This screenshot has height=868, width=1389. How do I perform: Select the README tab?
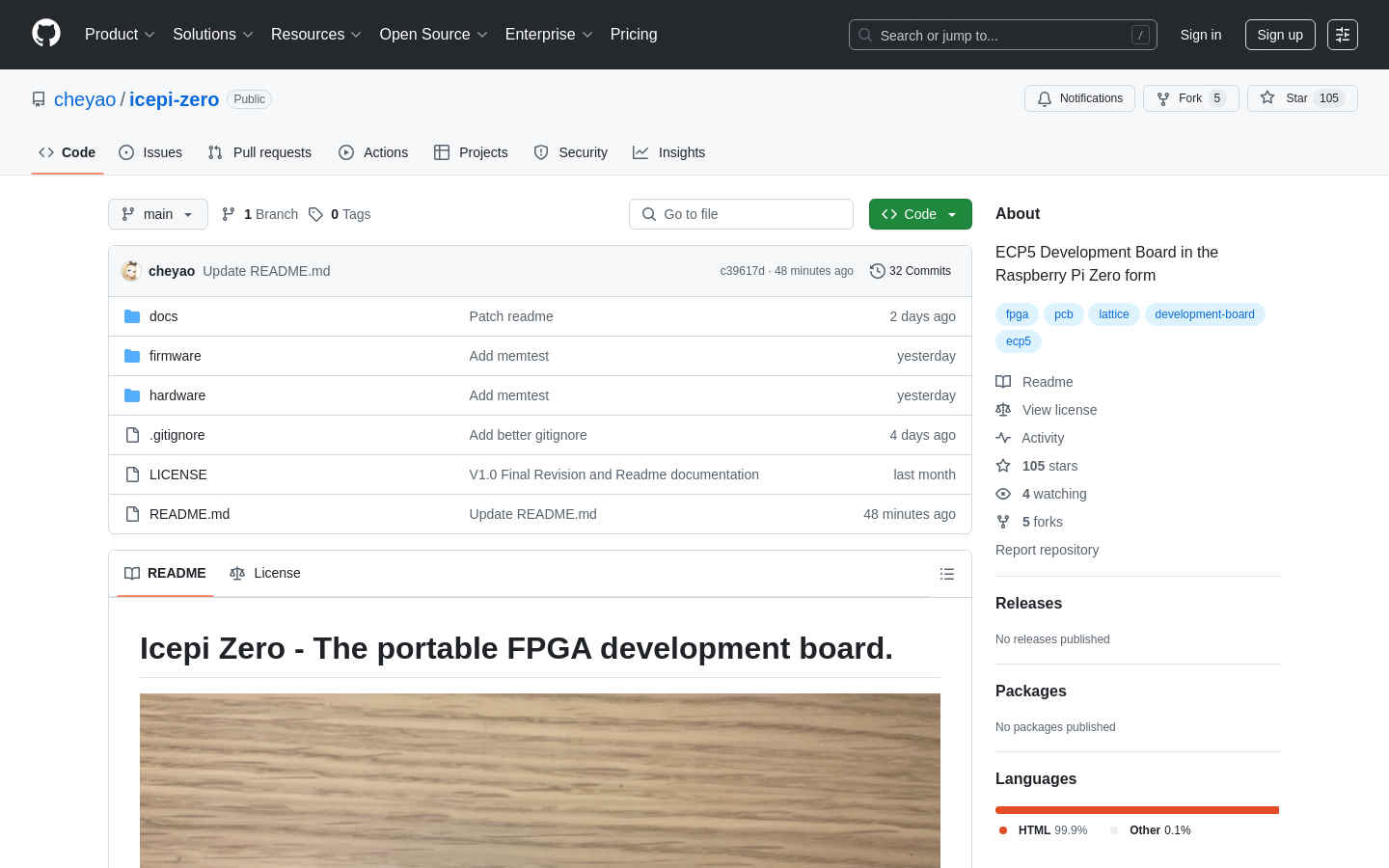[165, 573]
